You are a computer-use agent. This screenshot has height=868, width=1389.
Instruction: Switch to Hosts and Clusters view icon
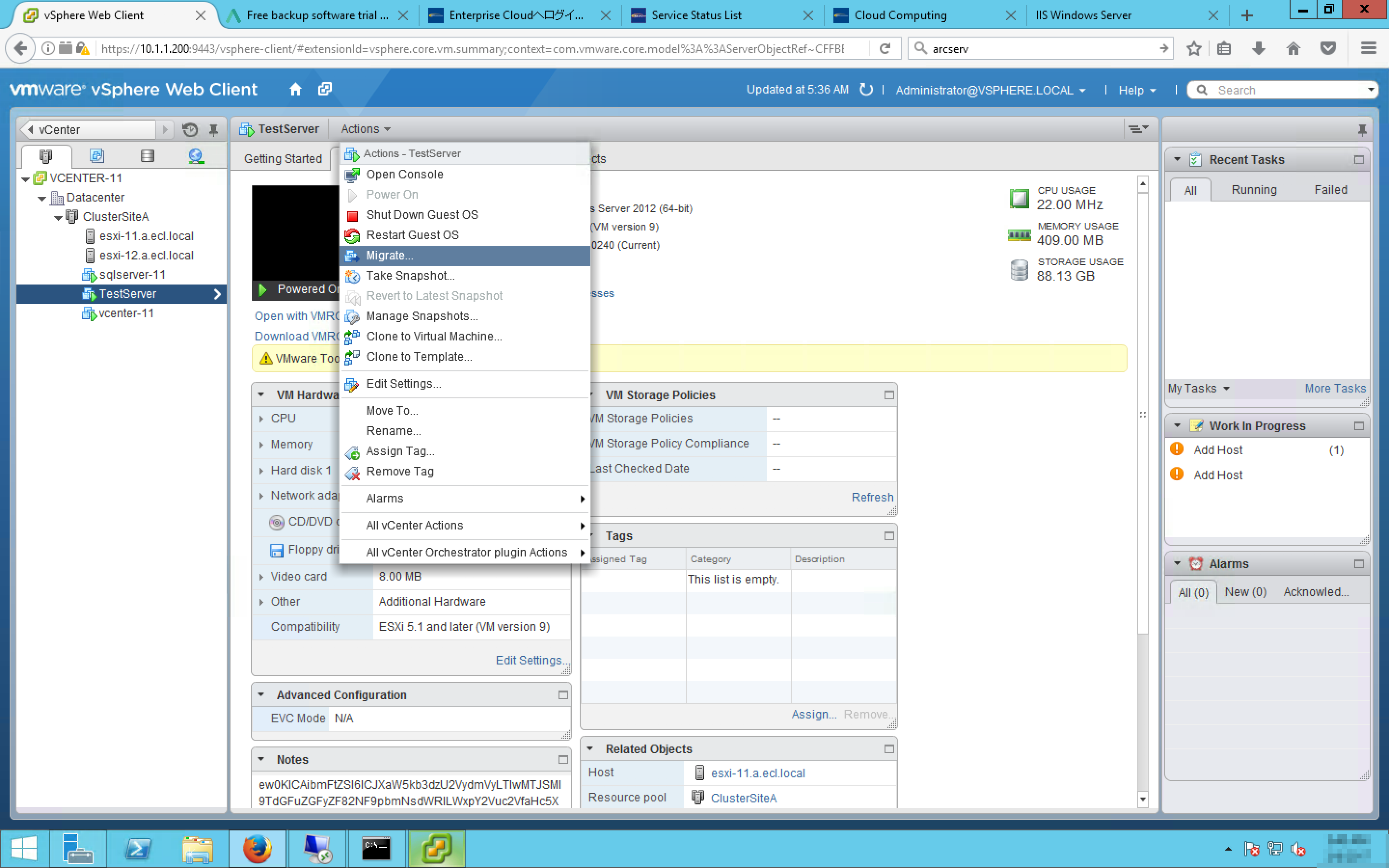tap(46, 156)
